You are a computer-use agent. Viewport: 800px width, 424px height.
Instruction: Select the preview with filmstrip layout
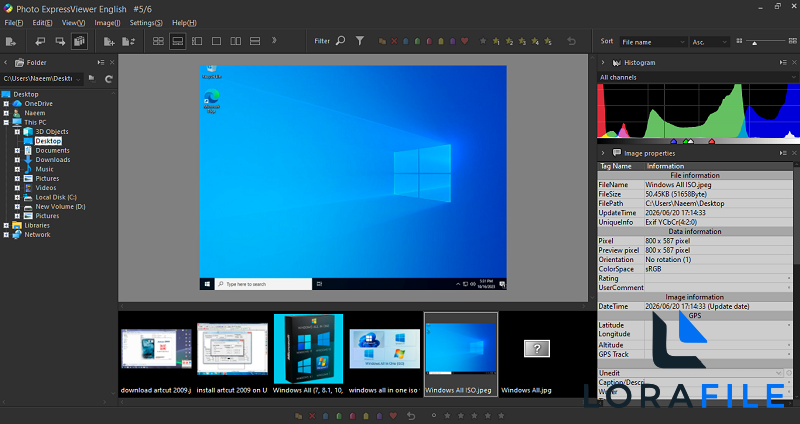coord(178,41)
